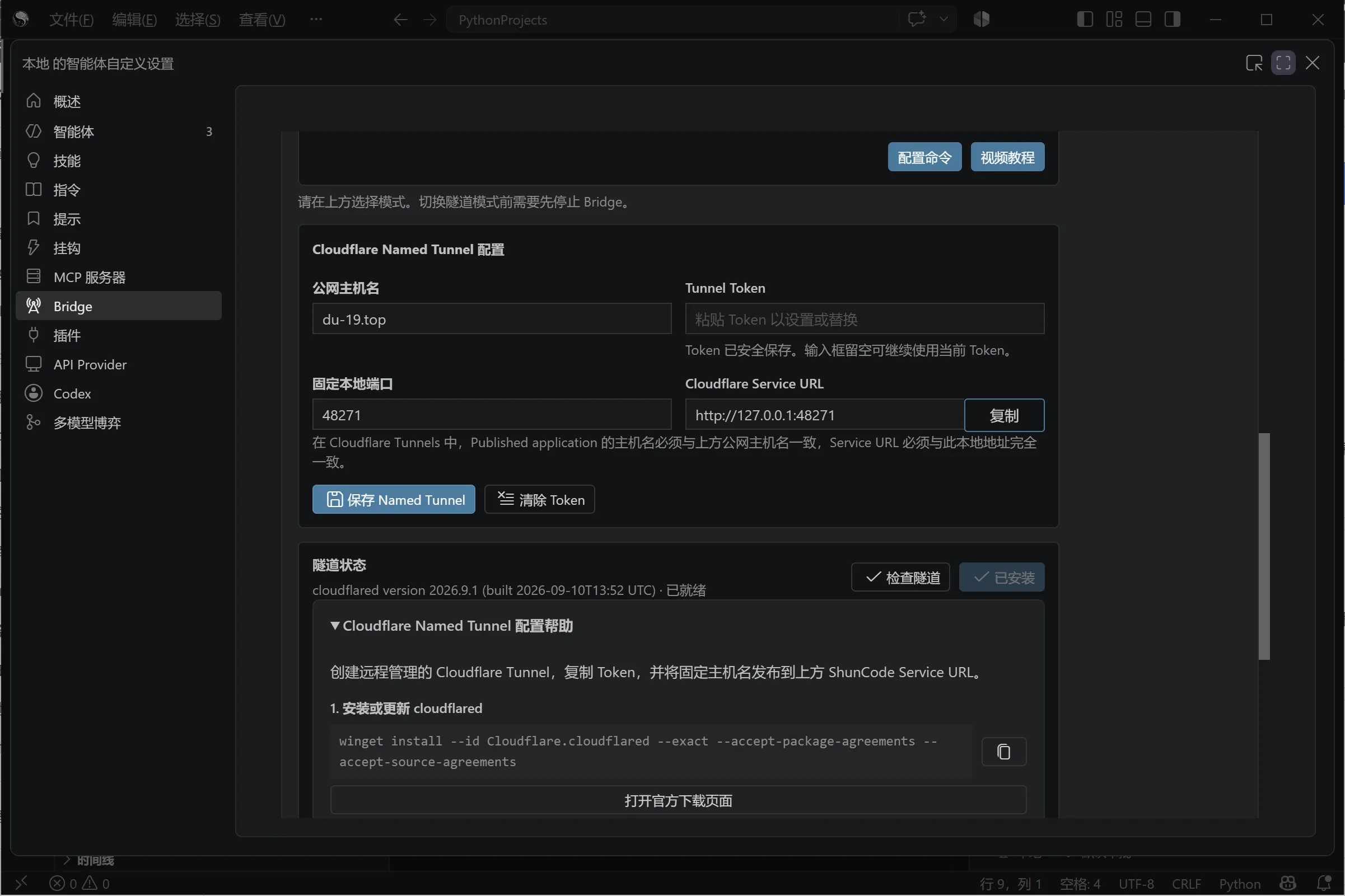Screen dimensions: 1345x896
Task: Go to 提示 bookmark section
Action: pyautogui.click(x=118, y=219)
